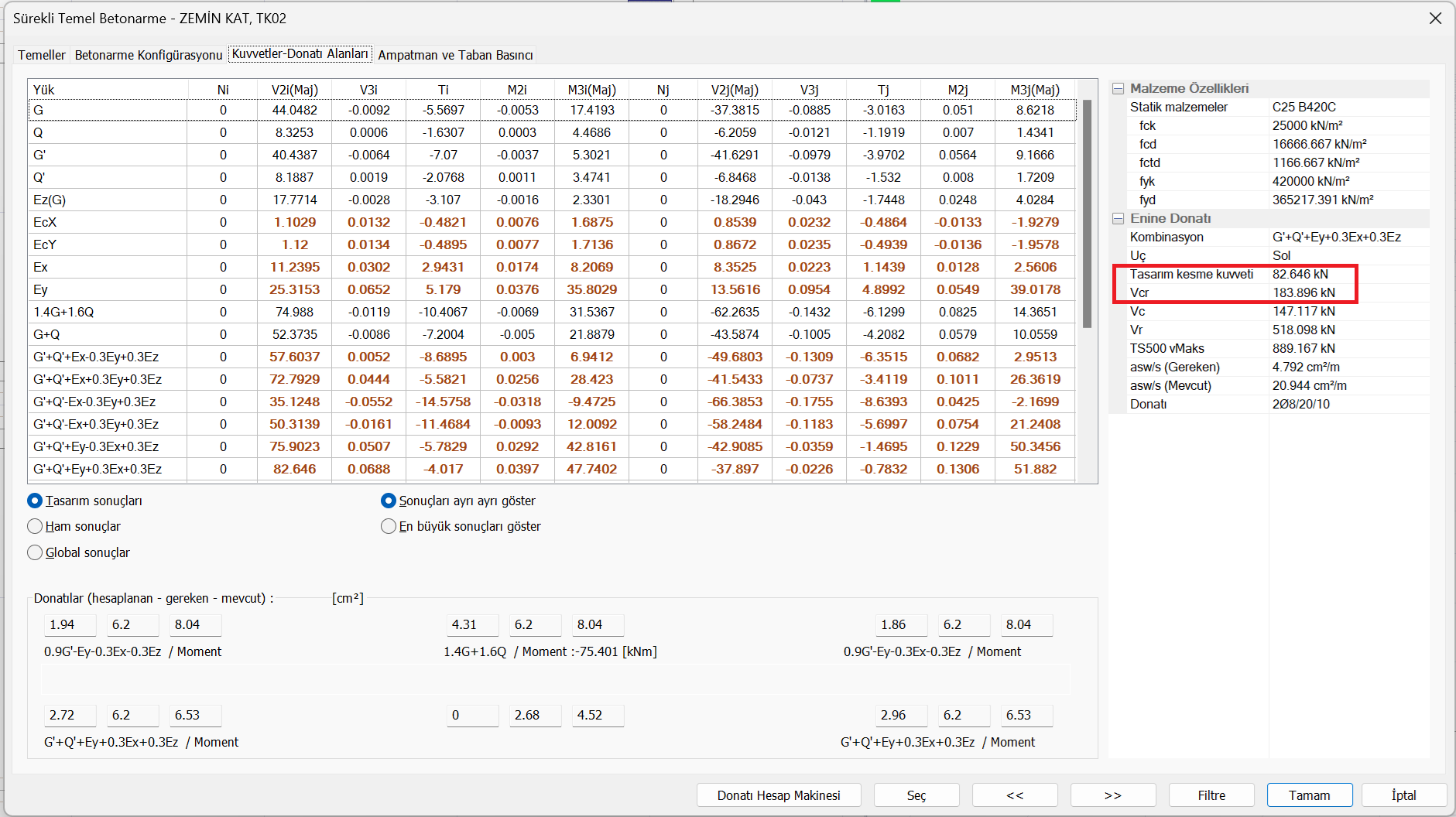Select the Global sonuçlar radio button
Screen dimensions: 1456x817
click(79, 552)
